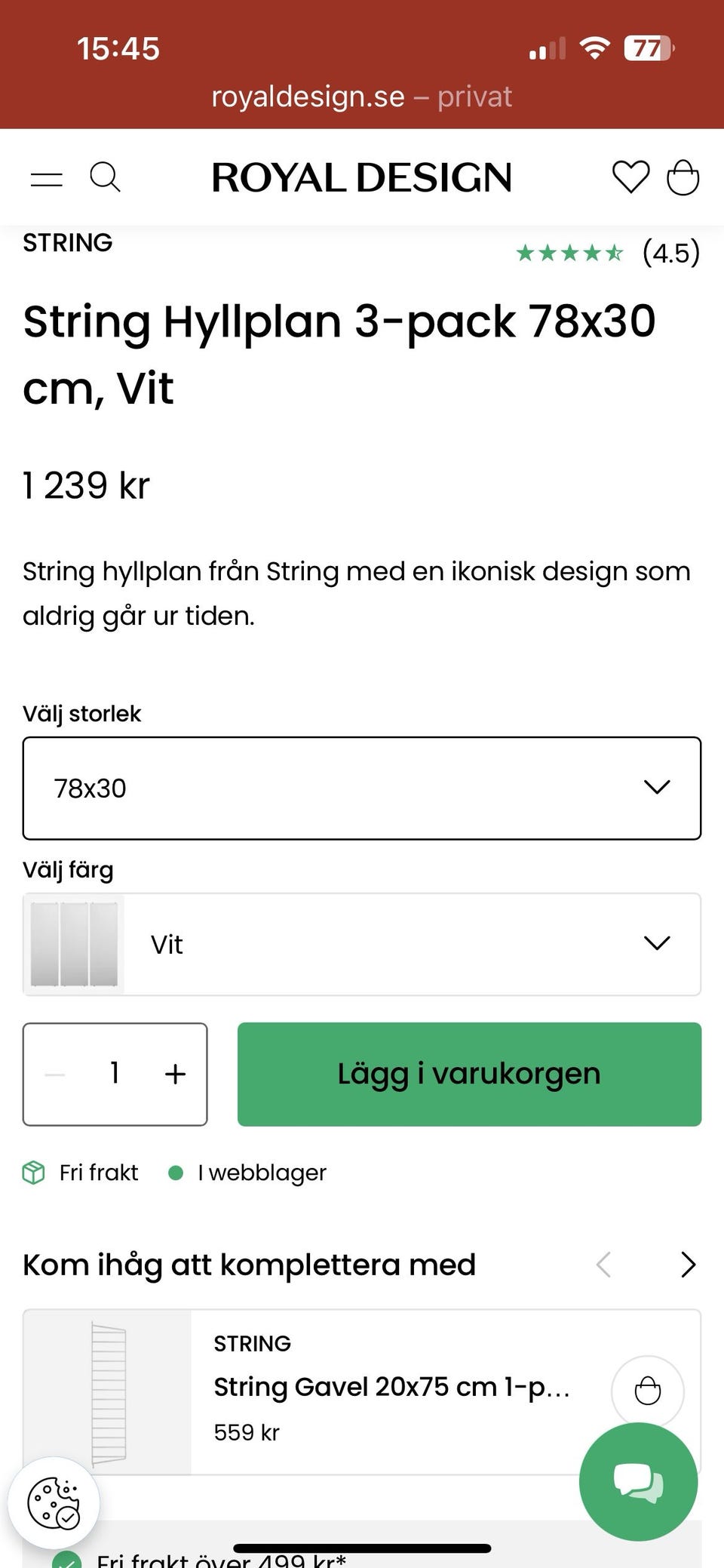Show next recommended product

[x=688, y=1265]
